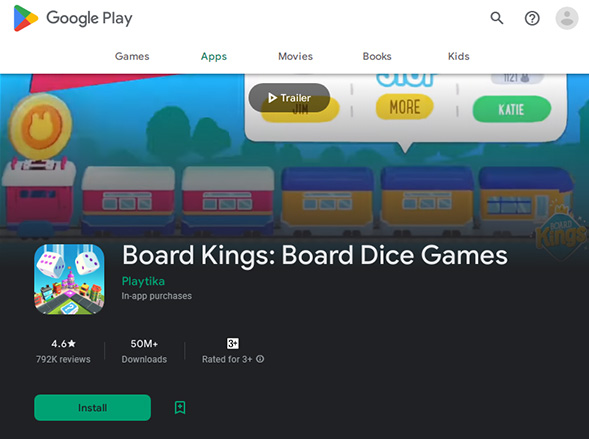Go to the Movies tab

295,56
